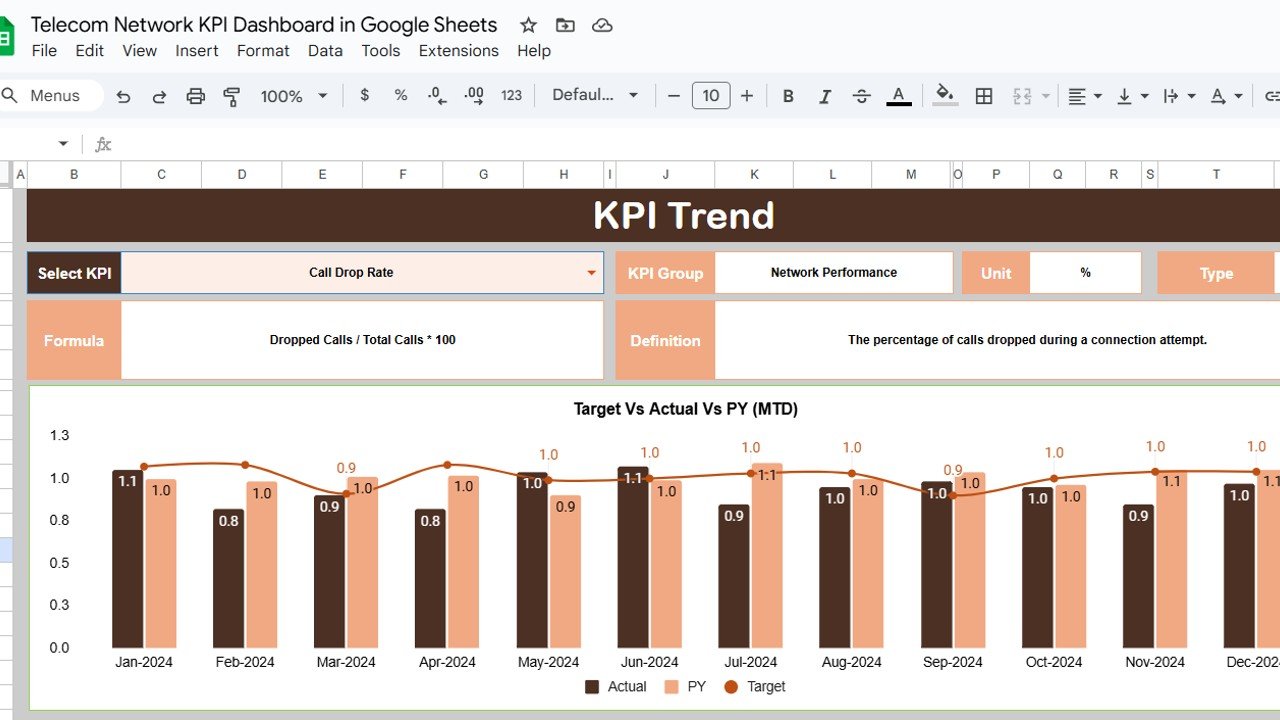Image resolution: width=1280 pixels, height=720 pixels.
Task: Print the spreadsheet using printer icon
Action: click(x=196, y=96)
